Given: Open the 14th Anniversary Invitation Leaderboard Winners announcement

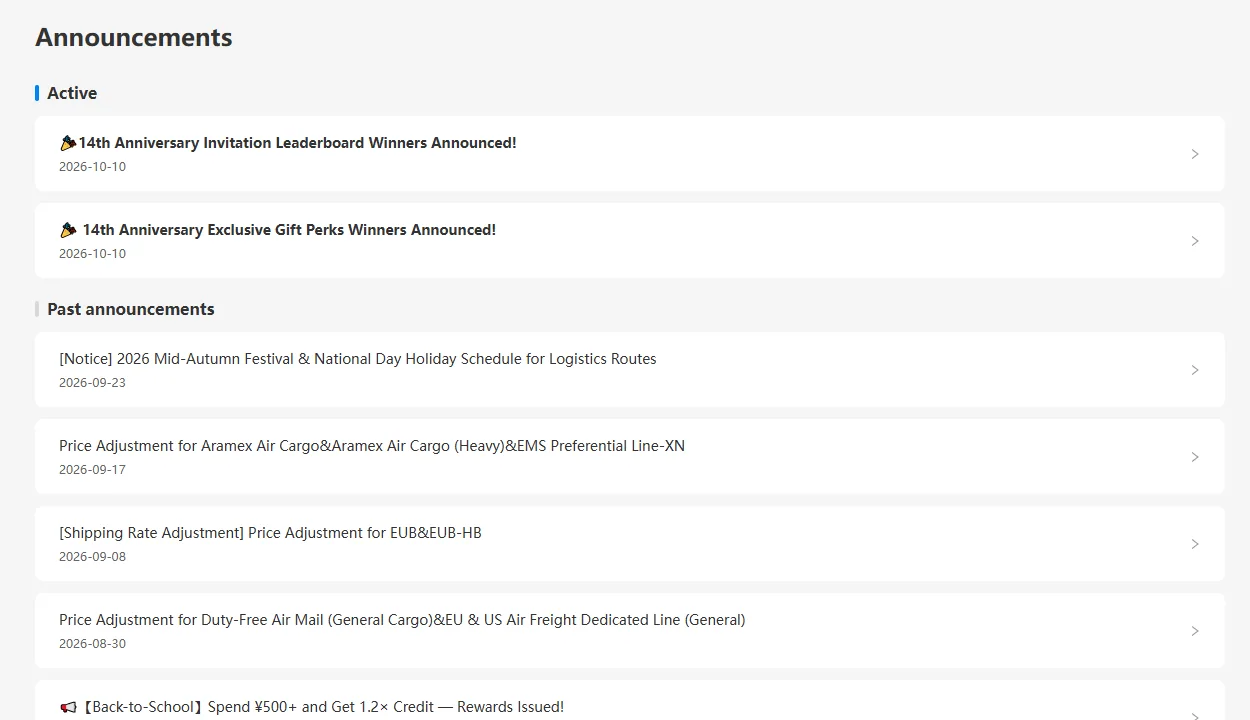Looking at the screenshot, I should pos(629,154).
